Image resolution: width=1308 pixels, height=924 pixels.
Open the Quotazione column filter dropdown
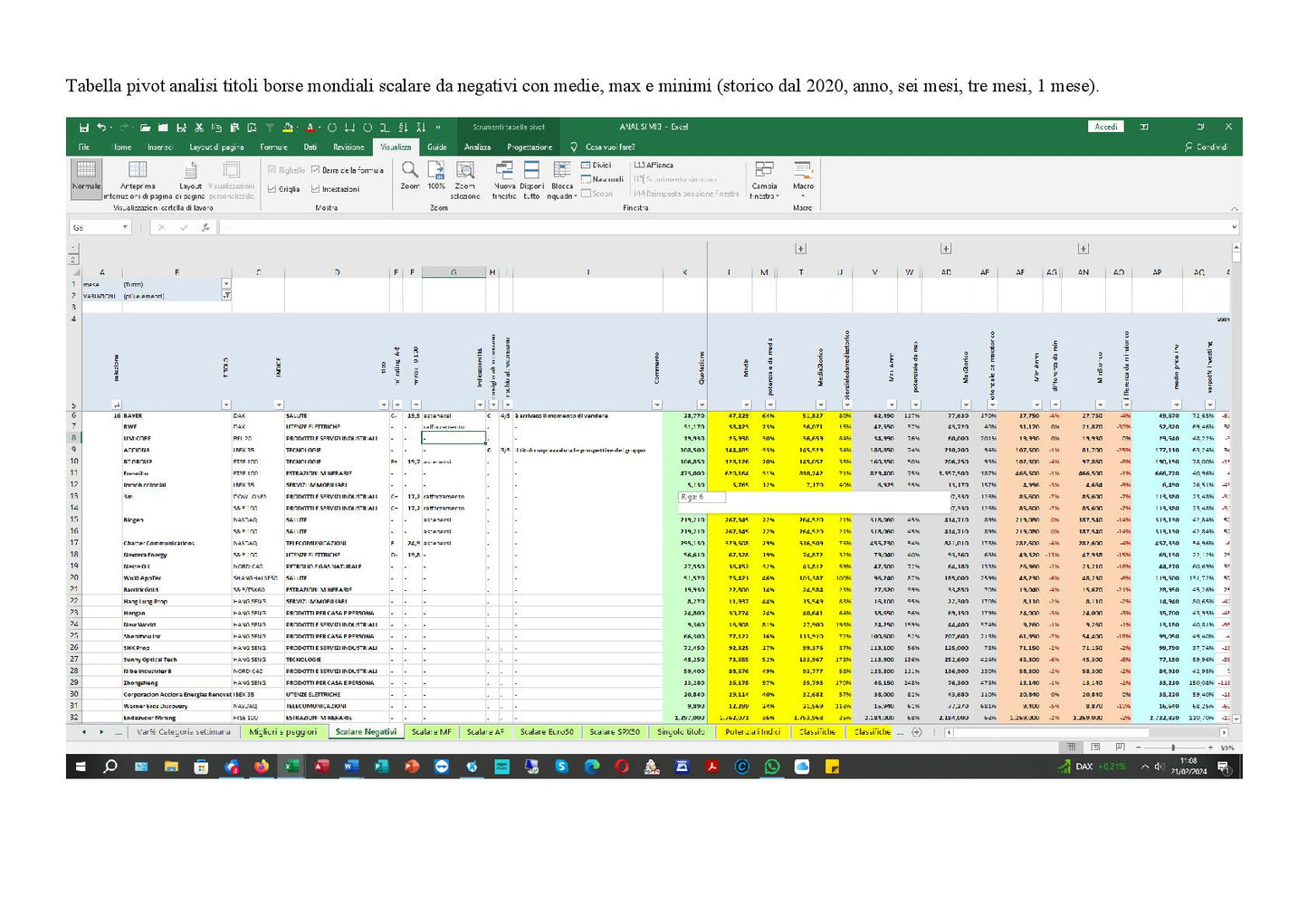pyautogui.click(x=701, y=405)
